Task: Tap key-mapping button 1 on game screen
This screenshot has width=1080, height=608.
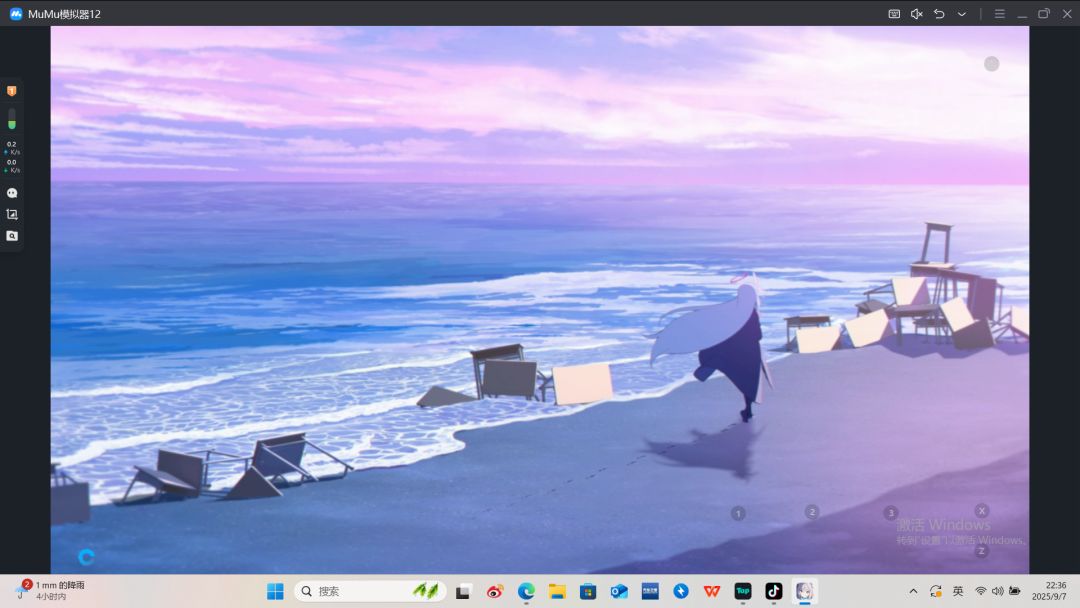Action: click(738, 514)
